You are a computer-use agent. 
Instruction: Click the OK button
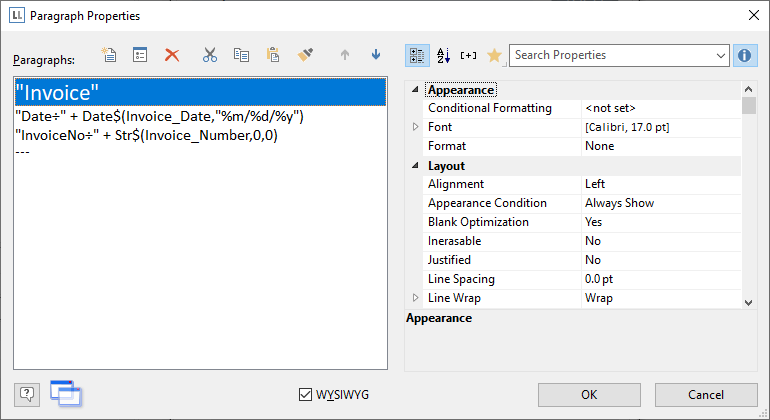click(589, 395)
